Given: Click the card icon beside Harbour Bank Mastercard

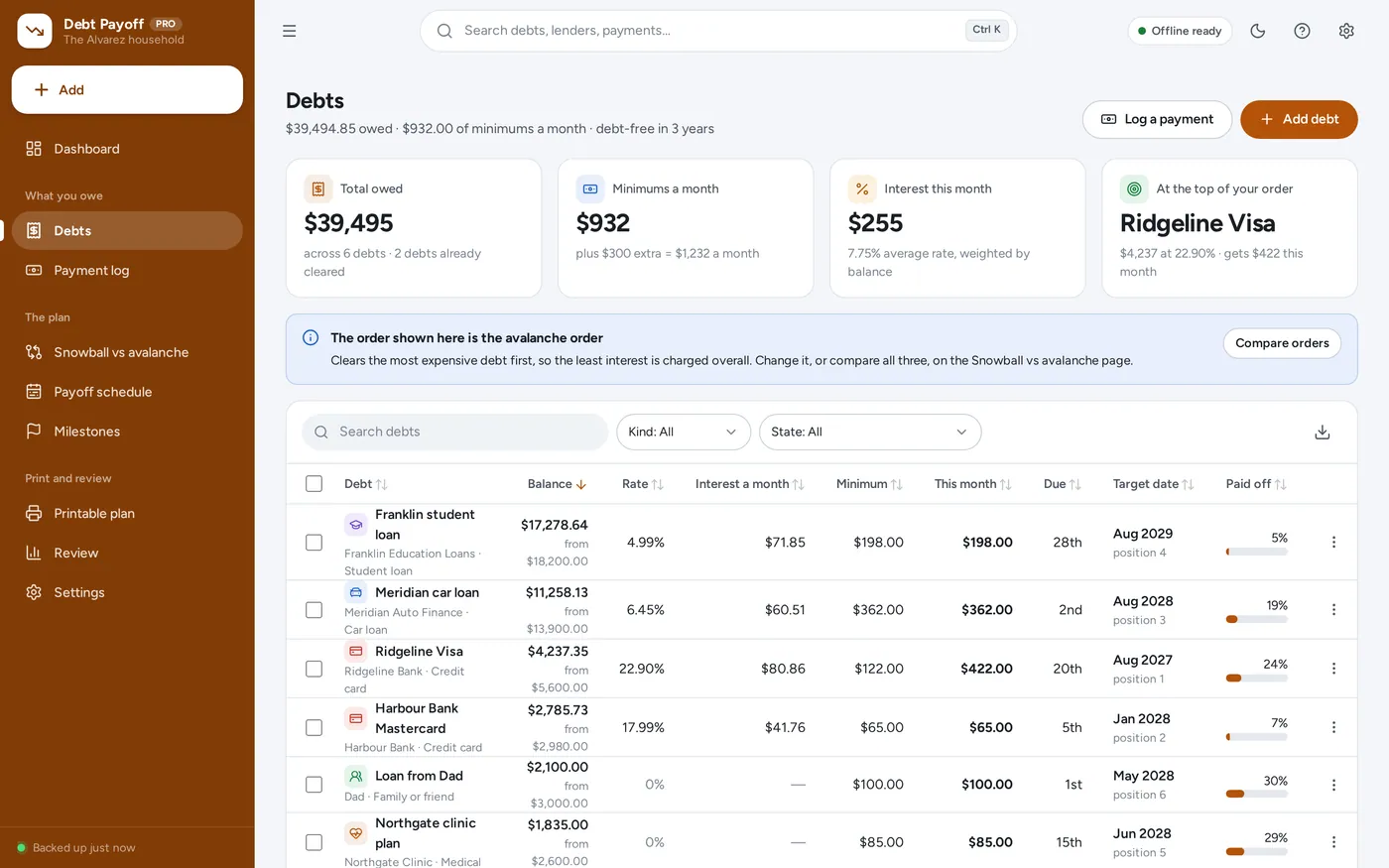Looking at the screenshot, I should pyautogui.click(x=356, y=717).
